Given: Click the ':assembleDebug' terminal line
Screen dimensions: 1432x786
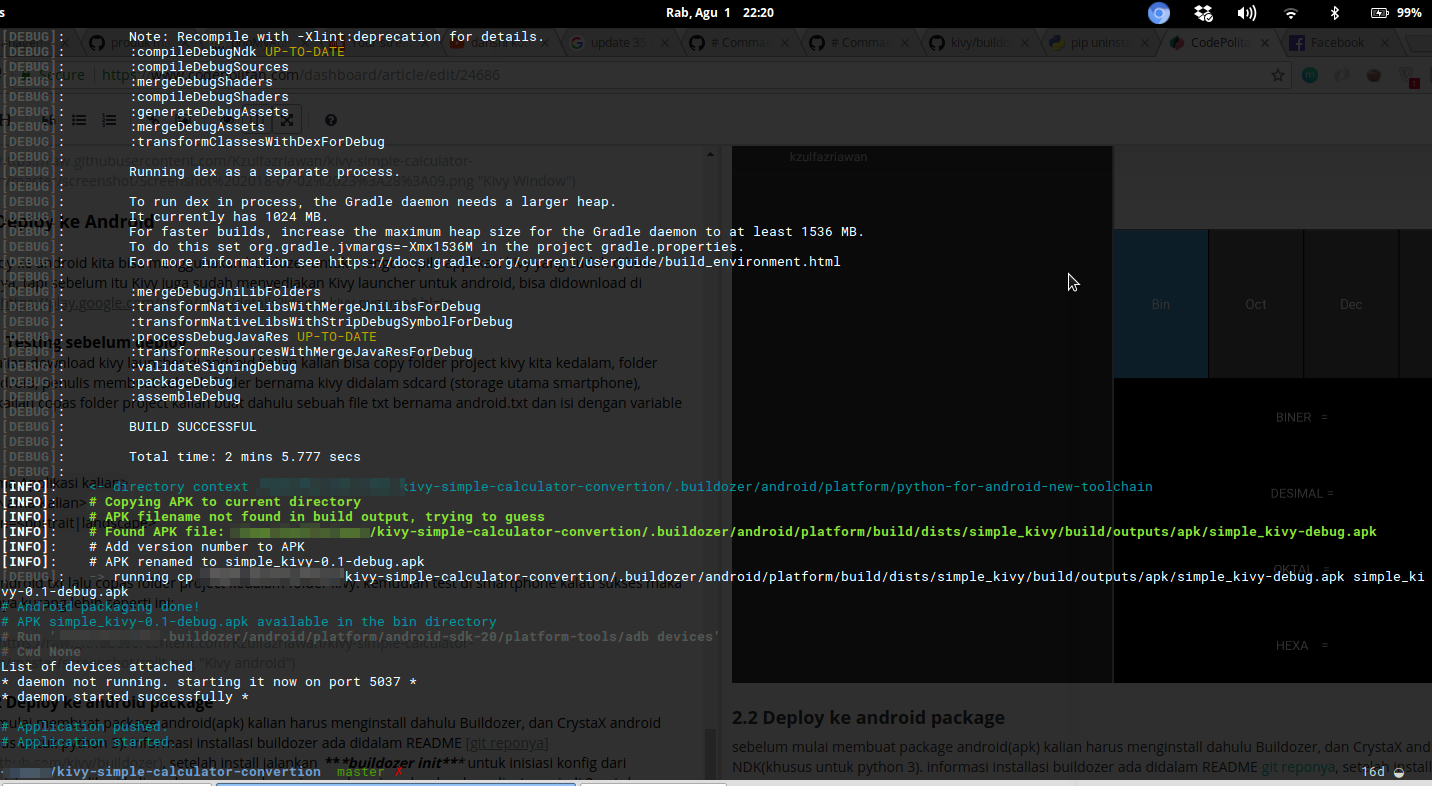Looking at the screenshot, I should pos(185,396).
